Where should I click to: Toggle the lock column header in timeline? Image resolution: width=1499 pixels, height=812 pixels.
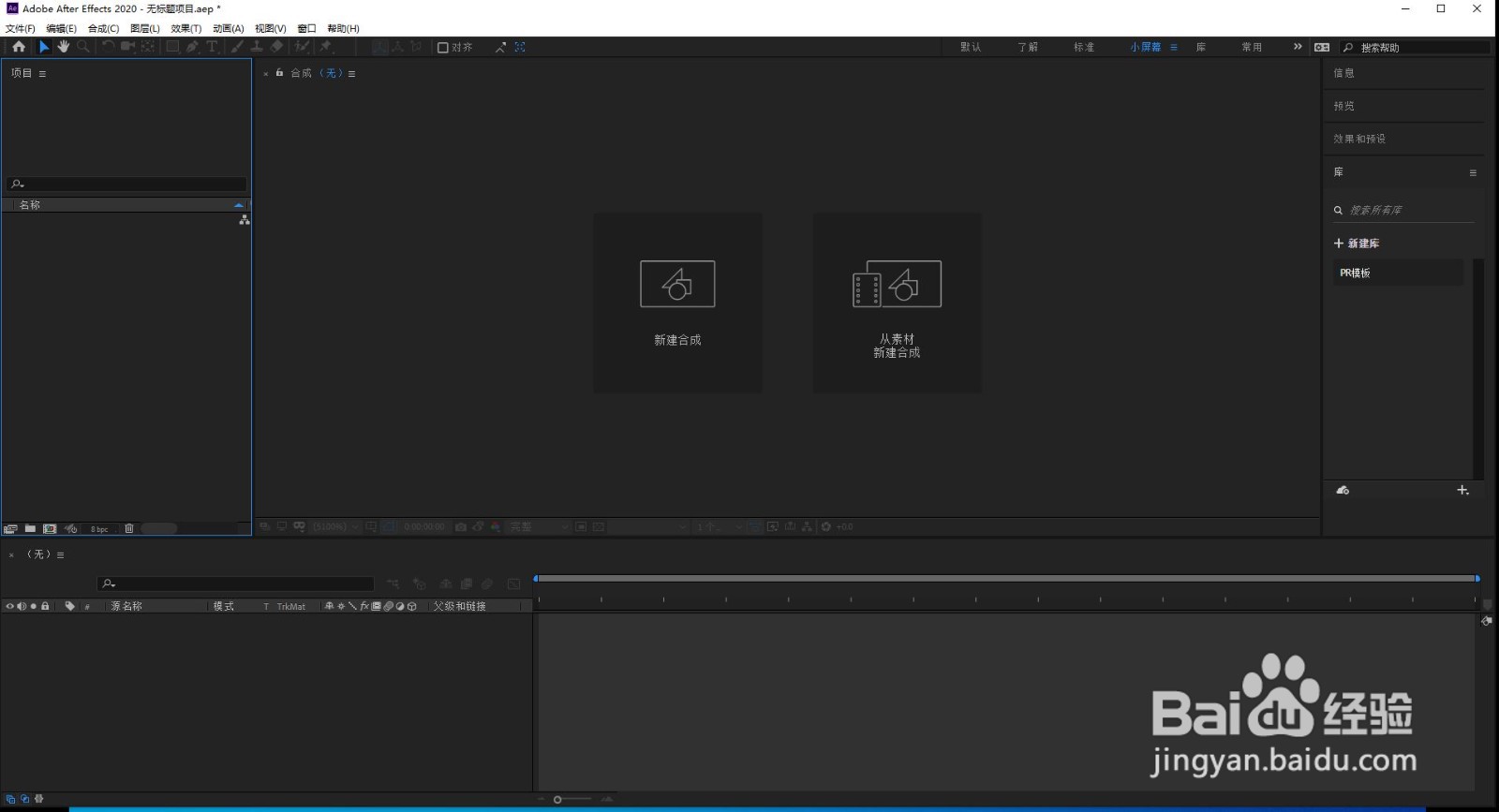[x=45, y=606]
